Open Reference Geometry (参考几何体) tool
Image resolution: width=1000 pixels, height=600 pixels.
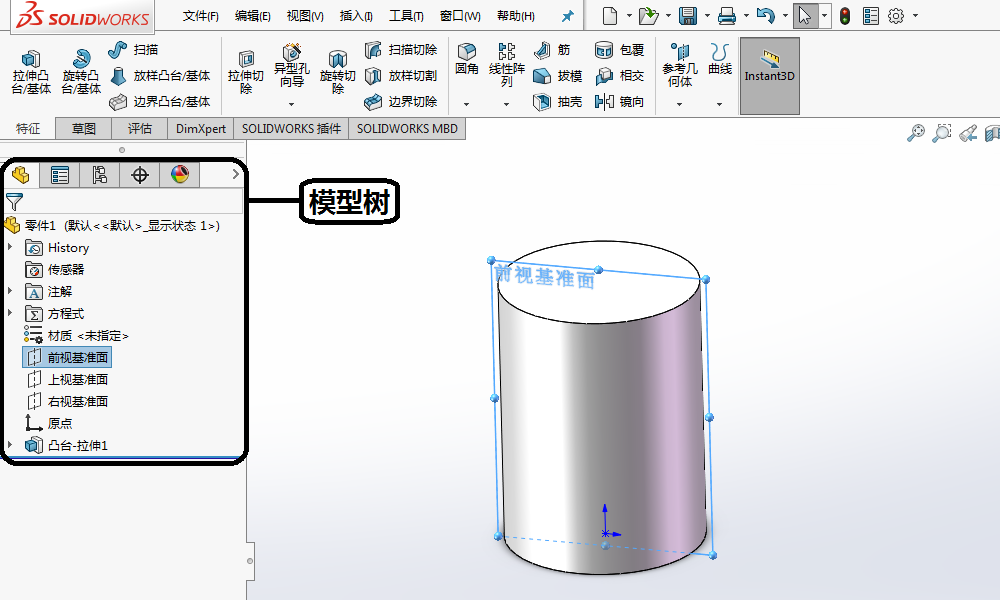coord(680,66)
